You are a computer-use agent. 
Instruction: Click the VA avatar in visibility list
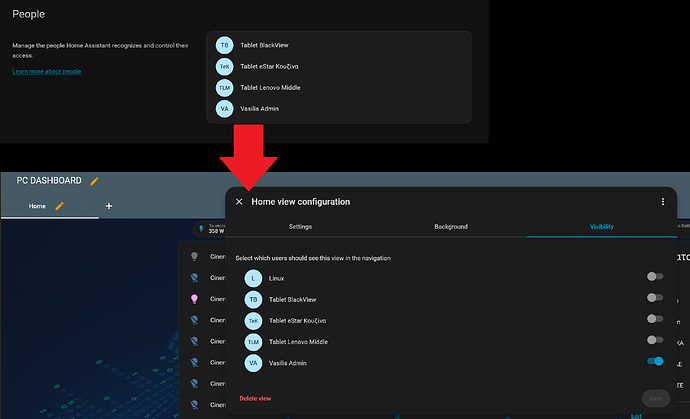coord(253,363)
